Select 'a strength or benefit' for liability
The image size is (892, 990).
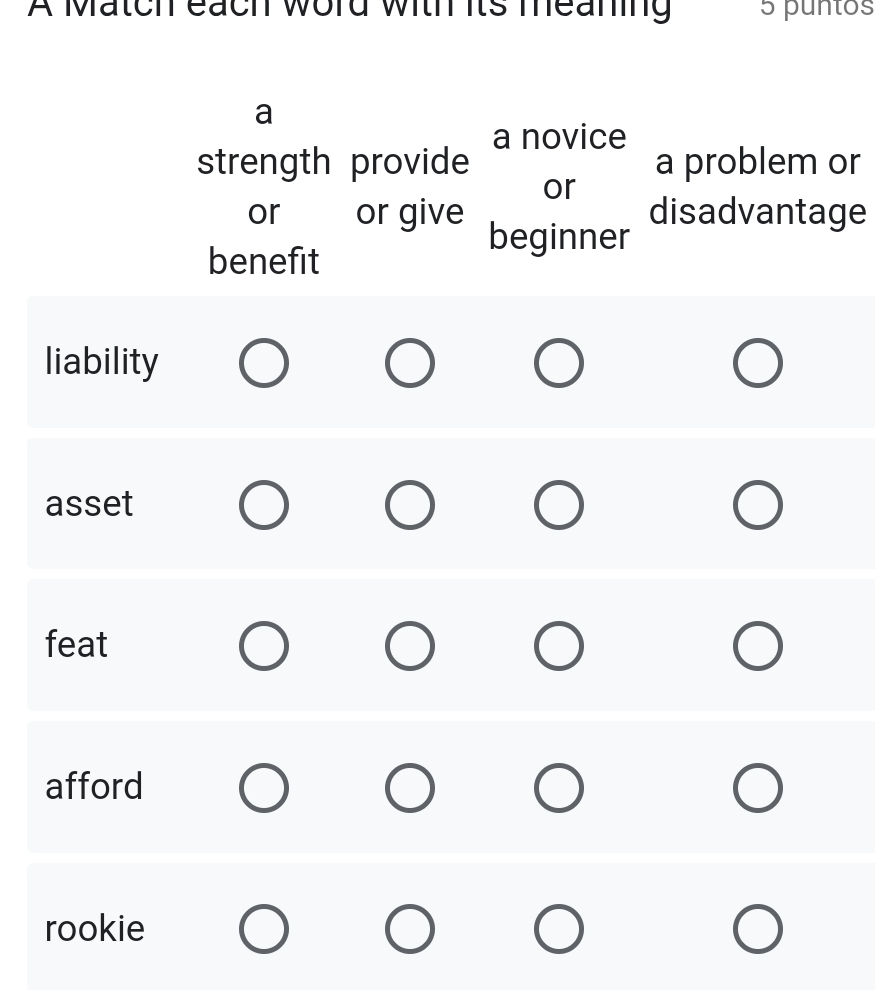(x=264, y=363)
